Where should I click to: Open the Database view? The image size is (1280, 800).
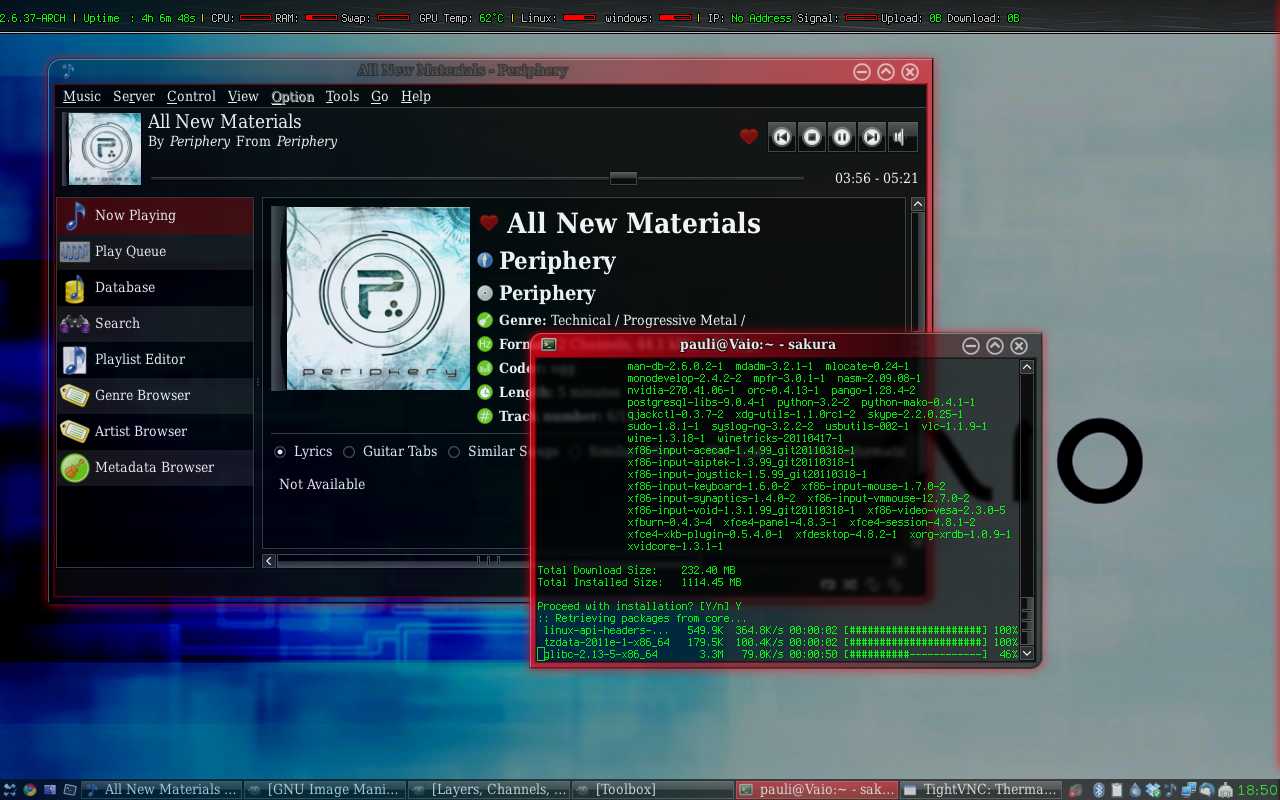[155, 287]
